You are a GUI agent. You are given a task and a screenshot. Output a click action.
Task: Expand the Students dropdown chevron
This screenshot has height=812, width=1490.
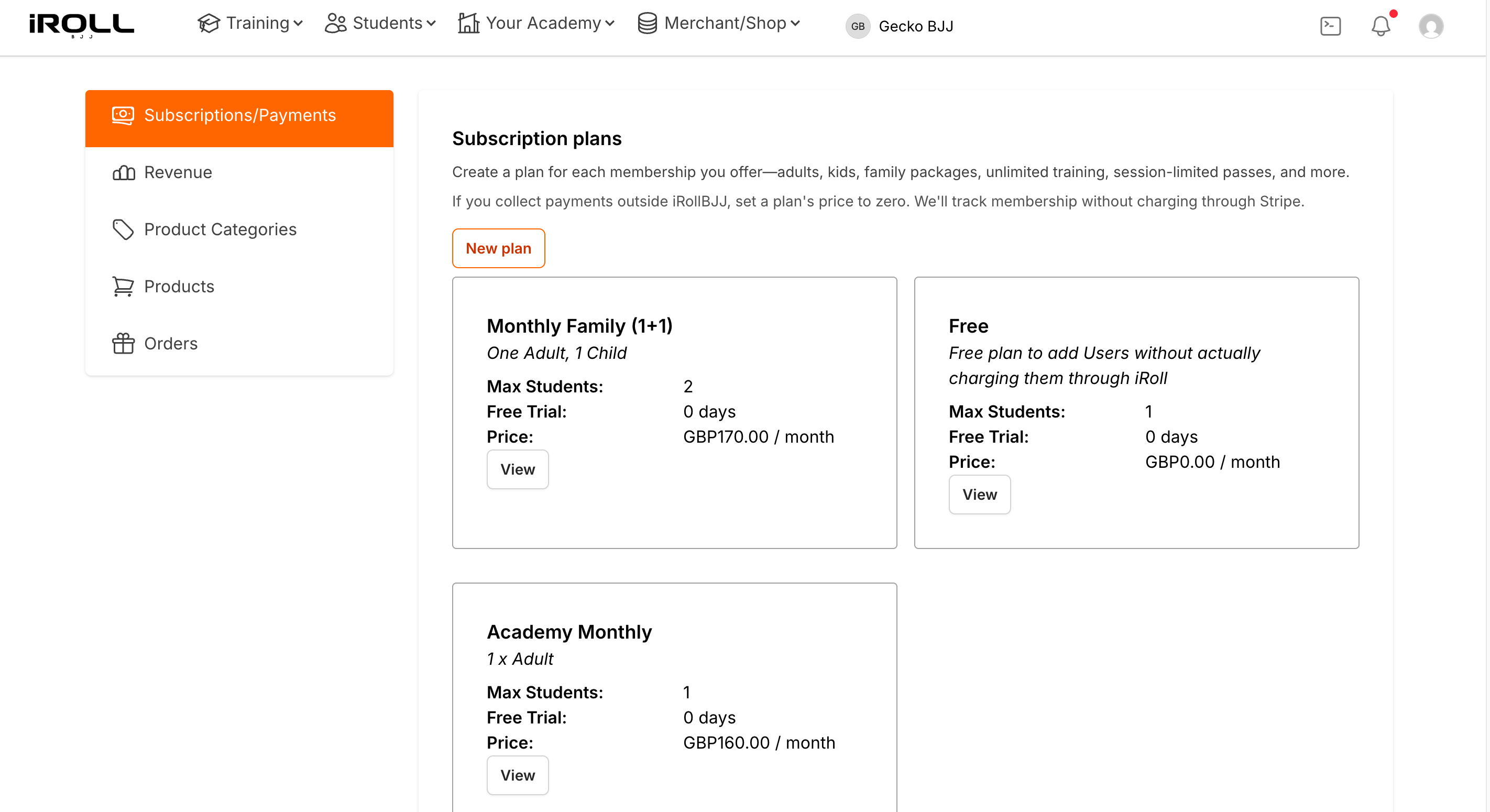431,24
